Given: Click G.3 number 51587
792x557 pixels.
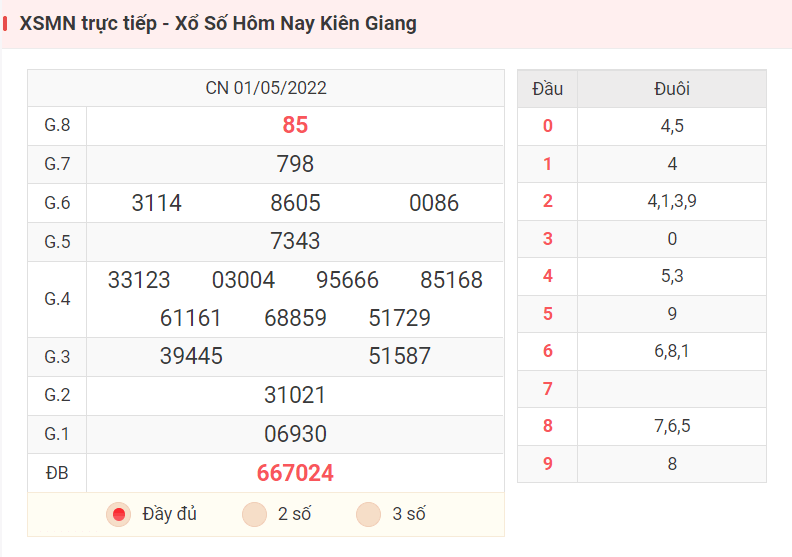Looking at the screenshot, I should [x=400, y=356].
